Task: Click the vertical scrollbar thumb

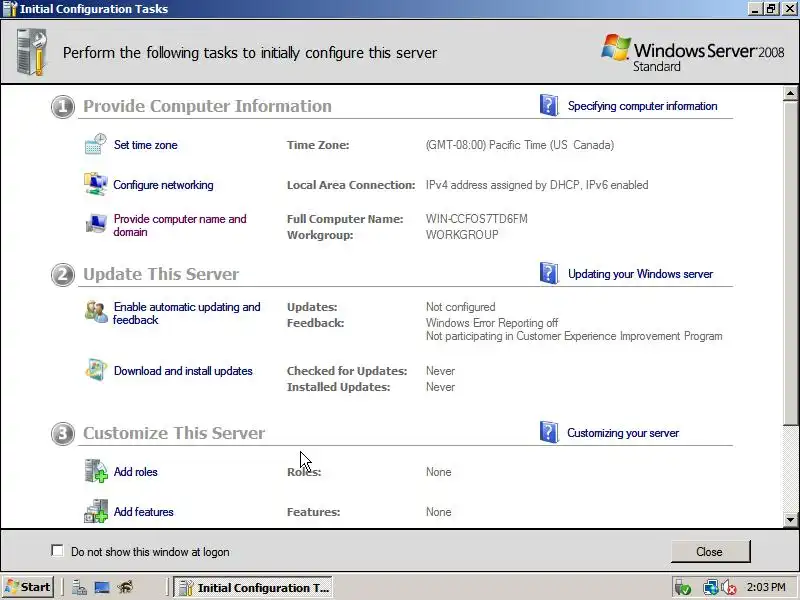Action: pos(790,262)
